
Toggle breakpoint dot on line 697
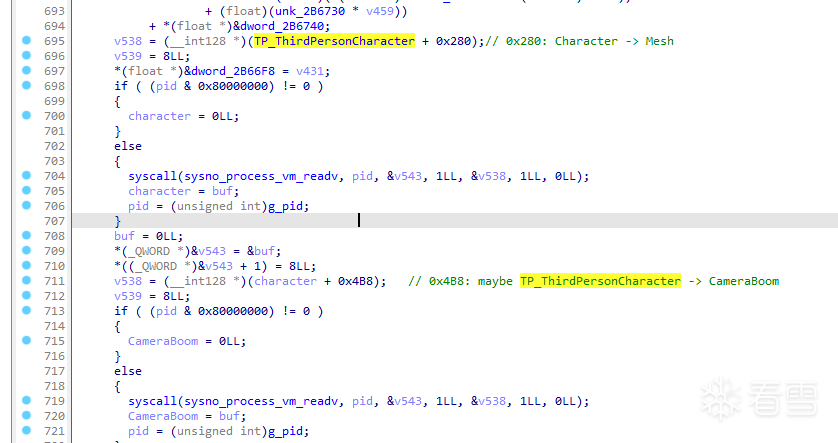pyautogui.click(x=26, y=70)
